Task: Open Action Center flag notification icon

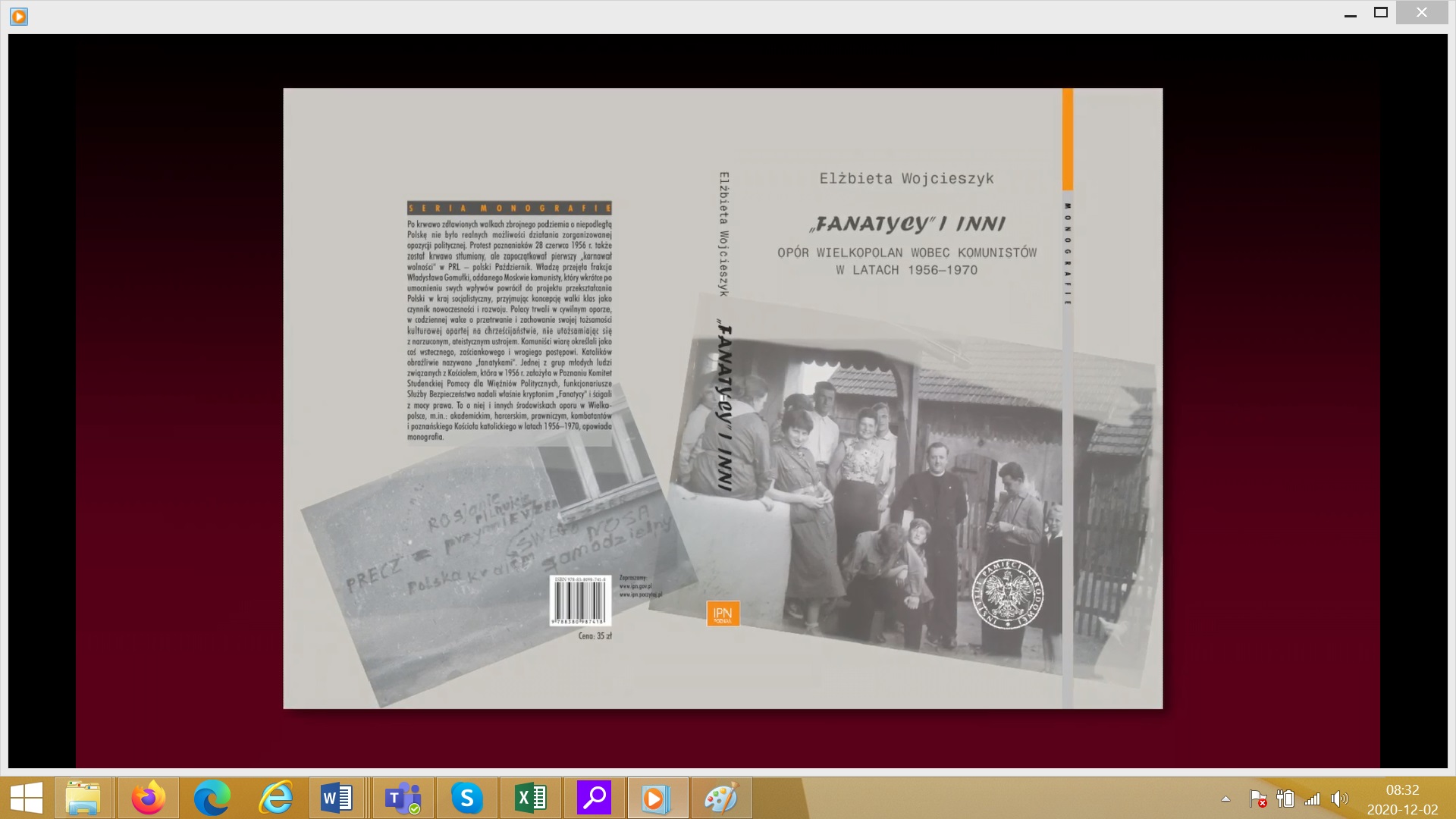Action: pos(1257,799)
